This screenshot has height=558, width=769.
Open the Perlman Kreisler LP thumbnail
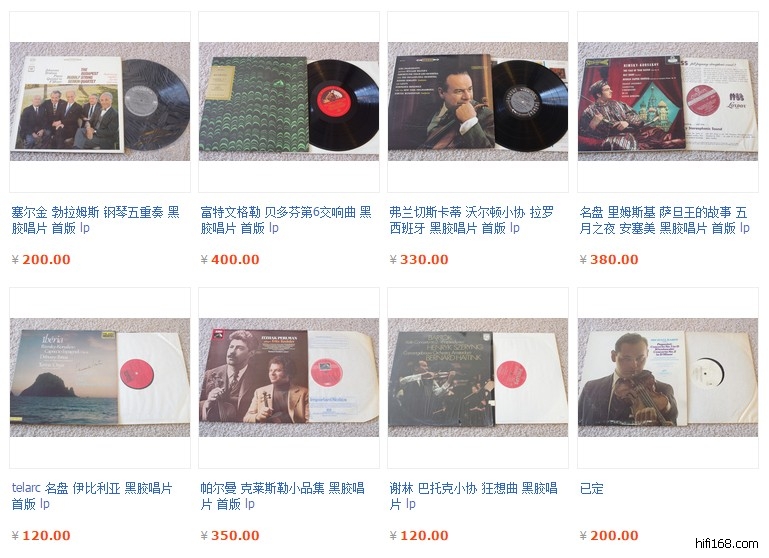coord(289,378)
